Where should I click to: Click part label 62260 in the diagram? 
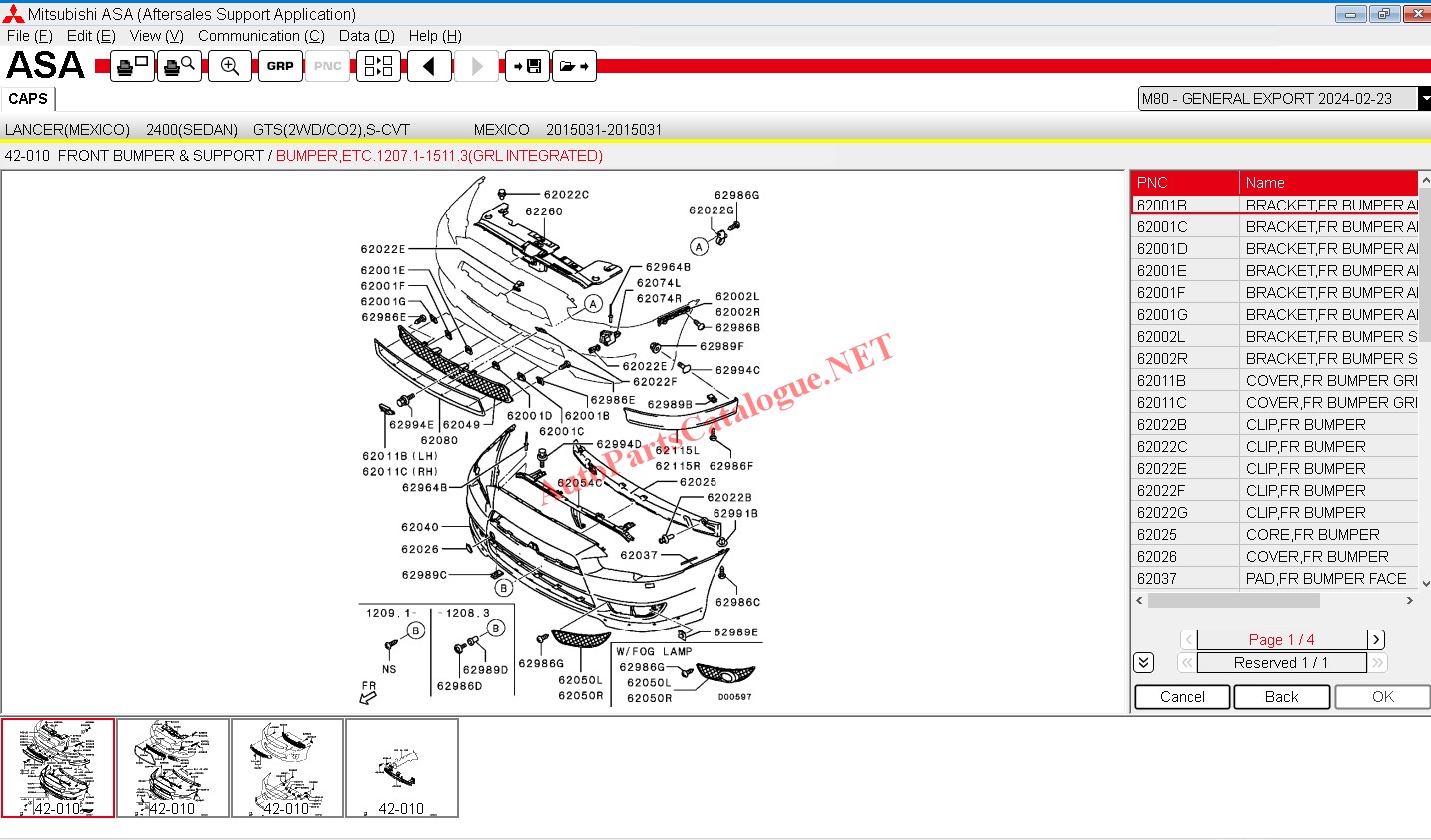point(544,211)
